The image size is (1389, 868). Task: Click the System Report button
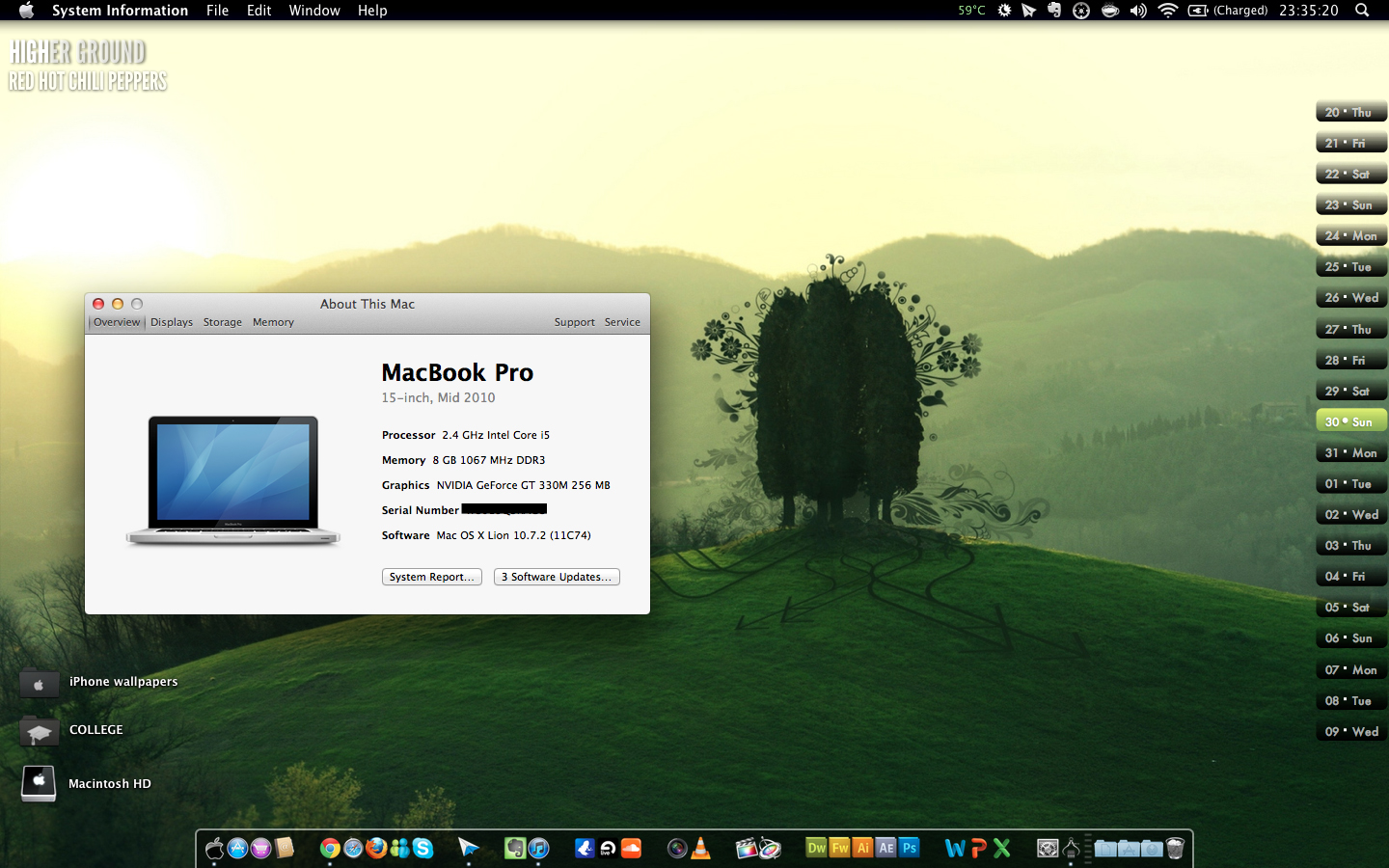(x=432, y=577)
